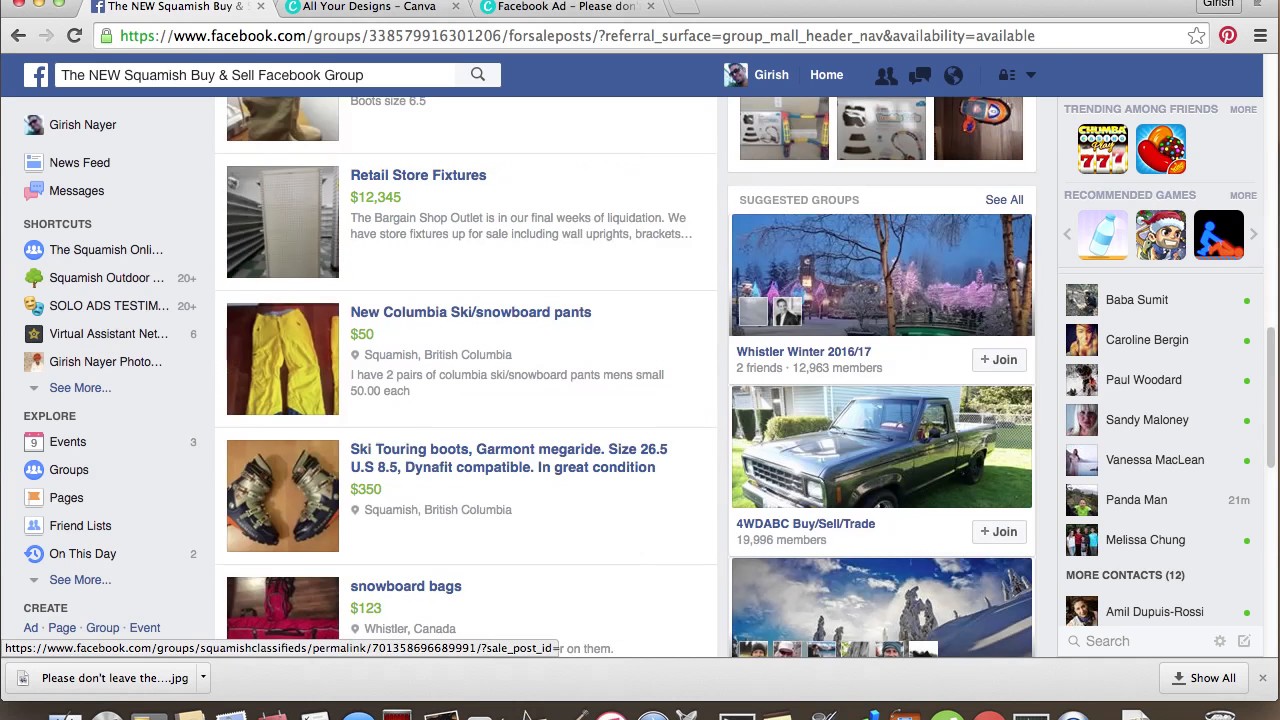Click Retail Store Fixtures thumbnail
The width and height of the screenshot is (1280, 720).
283,222
